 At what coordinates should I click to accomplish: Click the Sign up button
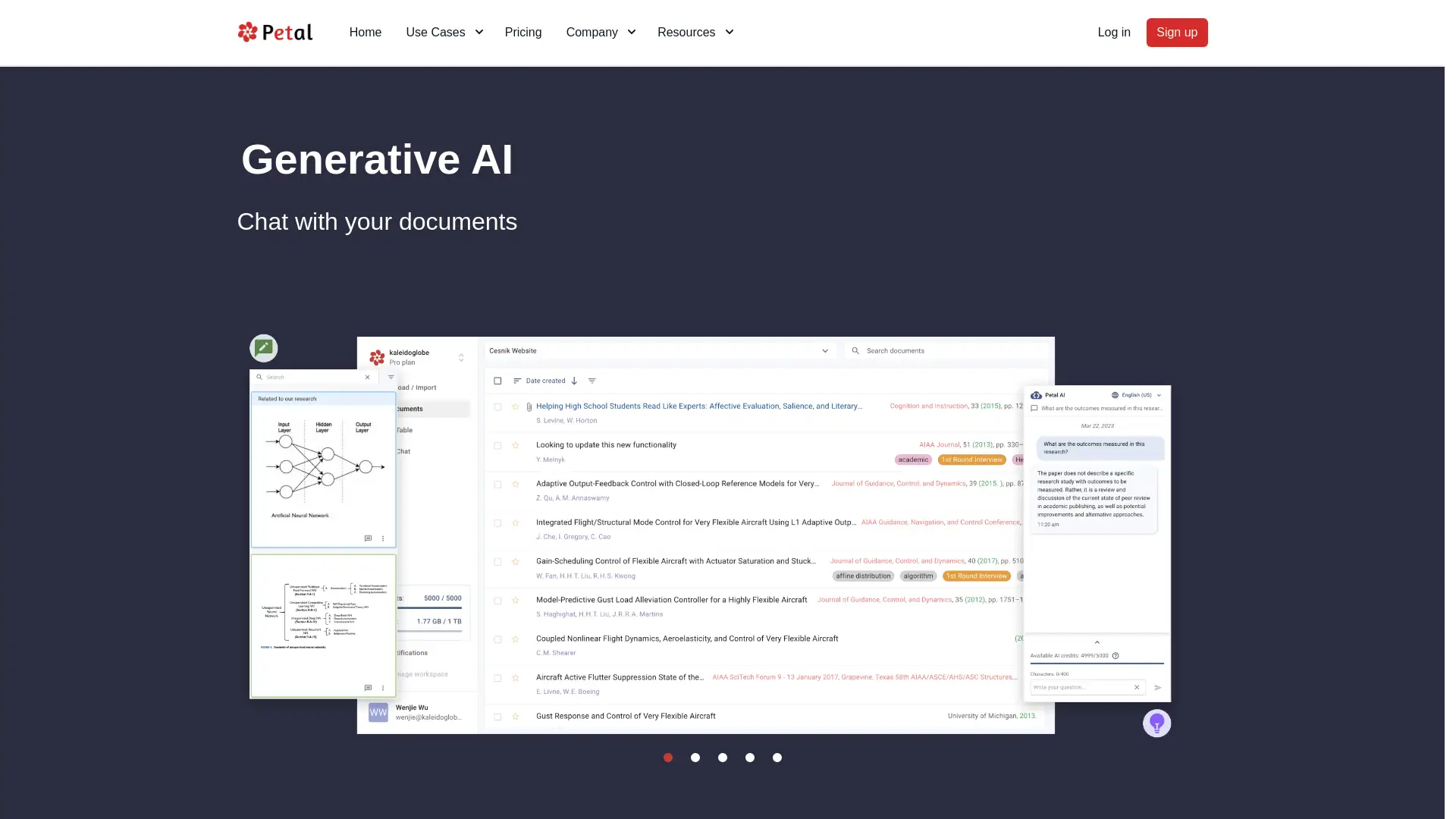tap(1177, 32)
